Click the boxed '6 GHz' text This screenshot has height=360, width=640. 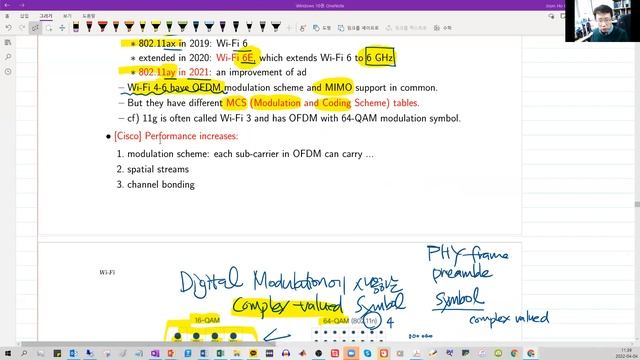[x=380, y=58]
